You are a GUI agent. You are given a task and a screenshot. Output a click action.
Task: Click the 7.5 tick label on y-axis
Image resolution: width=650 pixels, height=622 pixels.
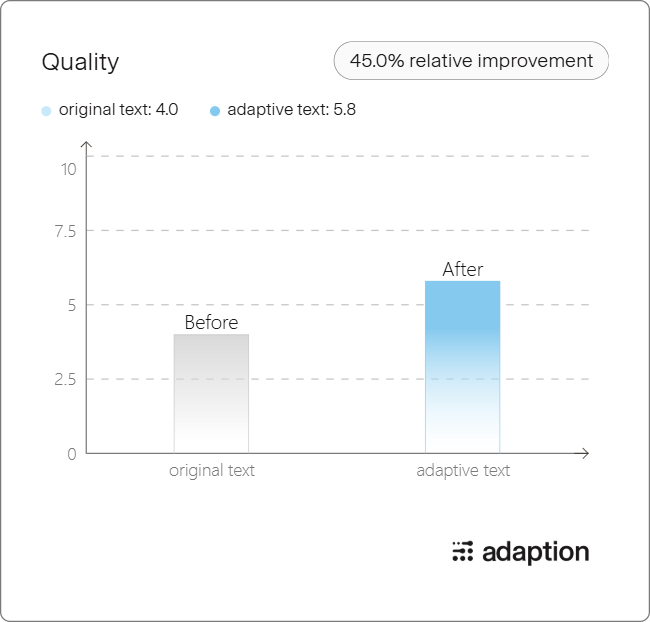tap(65, 231)
